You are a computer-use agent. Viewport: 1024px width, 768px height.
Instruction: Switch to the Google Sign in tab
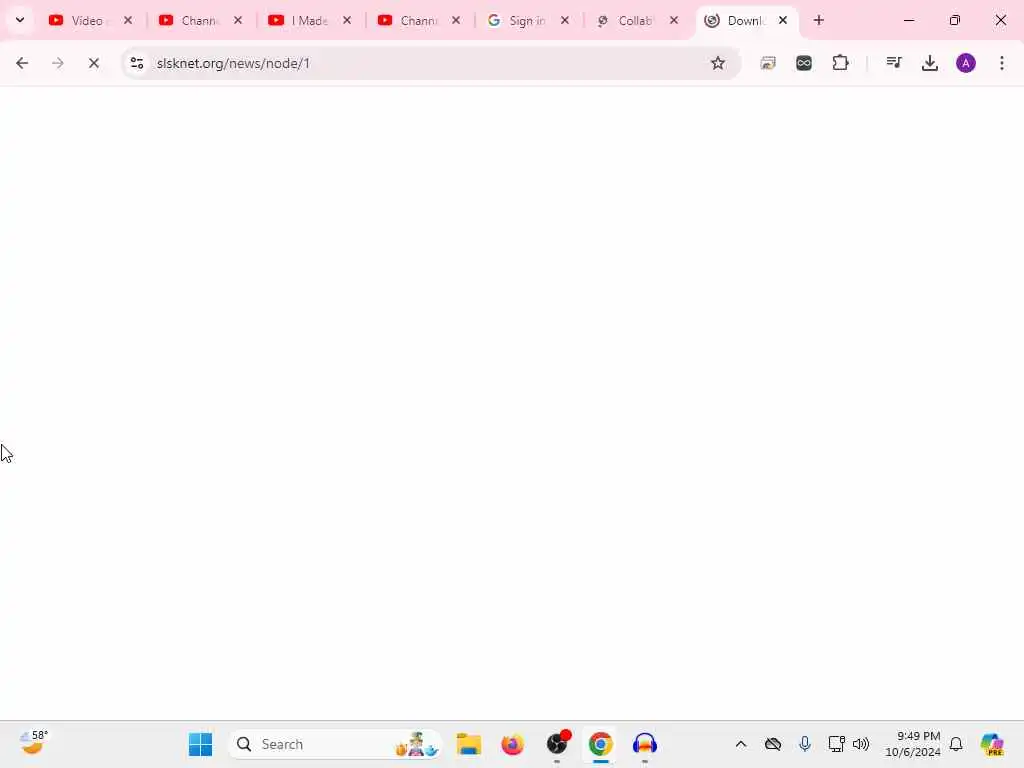coord(528,21)
